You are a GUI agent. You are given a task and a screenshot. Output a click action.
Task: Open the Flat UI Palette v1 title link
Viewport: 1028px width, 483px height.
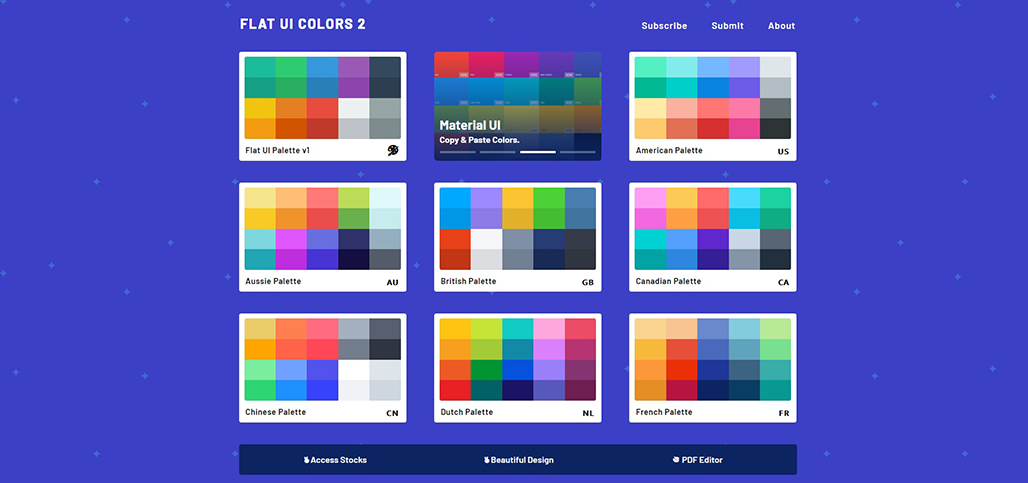277,151
